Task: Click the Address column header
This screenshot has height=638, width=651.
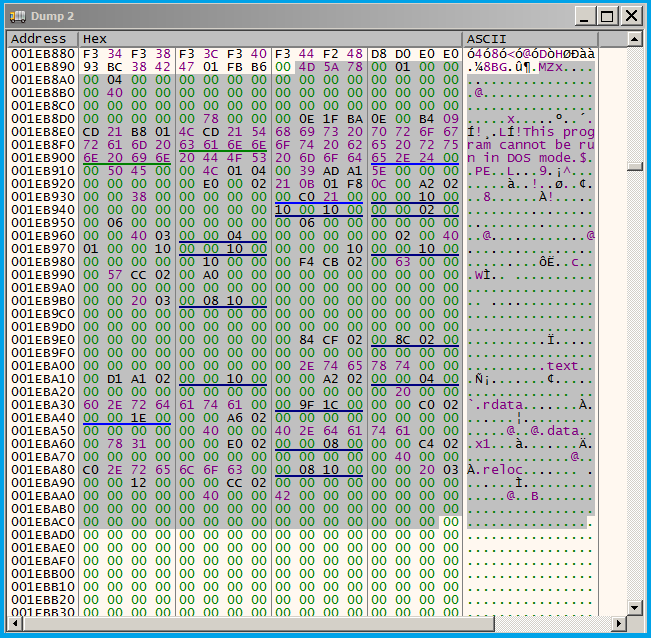Action: pos(40,39)
